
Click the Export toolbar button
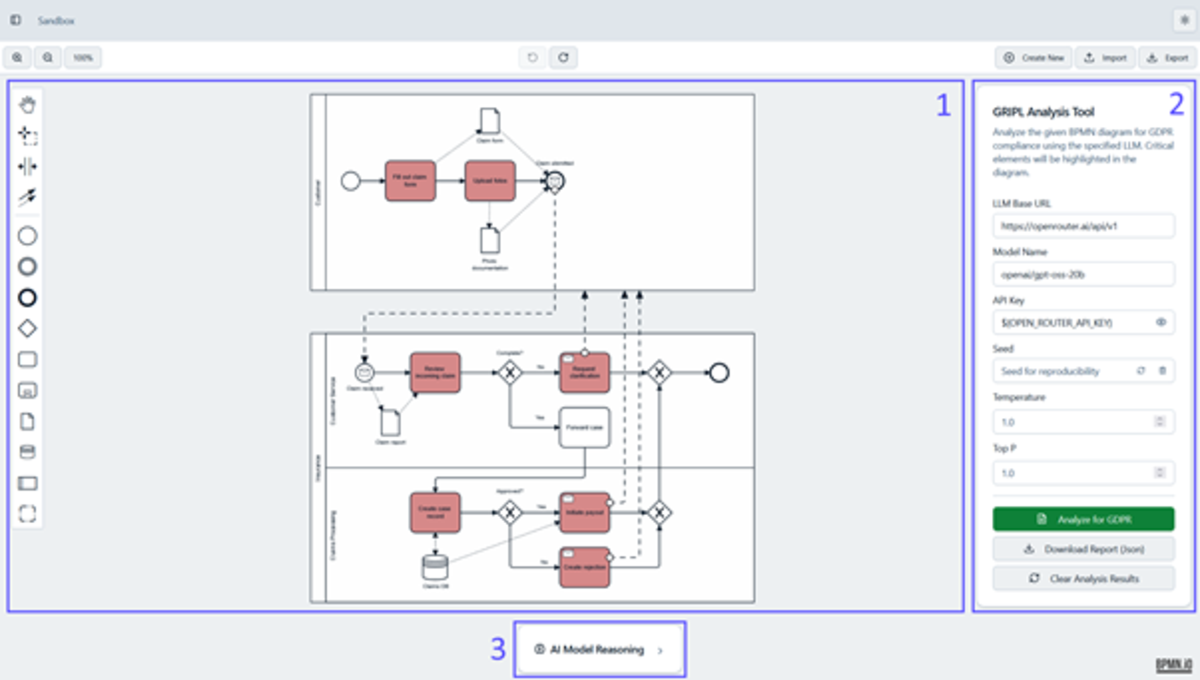click(1167, 58)
